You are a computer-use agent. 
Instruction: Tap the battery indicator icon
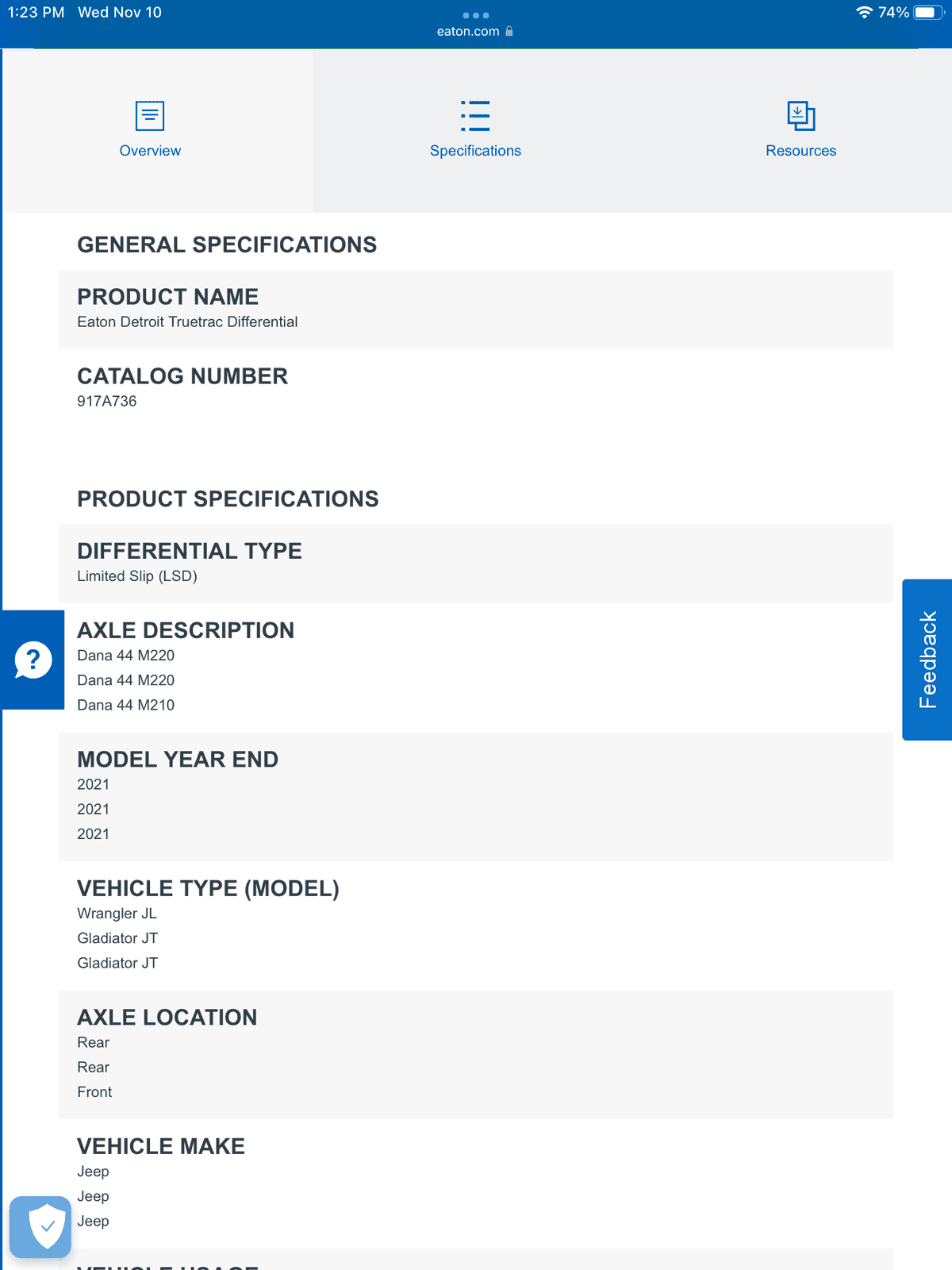click(x=927, y=13)
